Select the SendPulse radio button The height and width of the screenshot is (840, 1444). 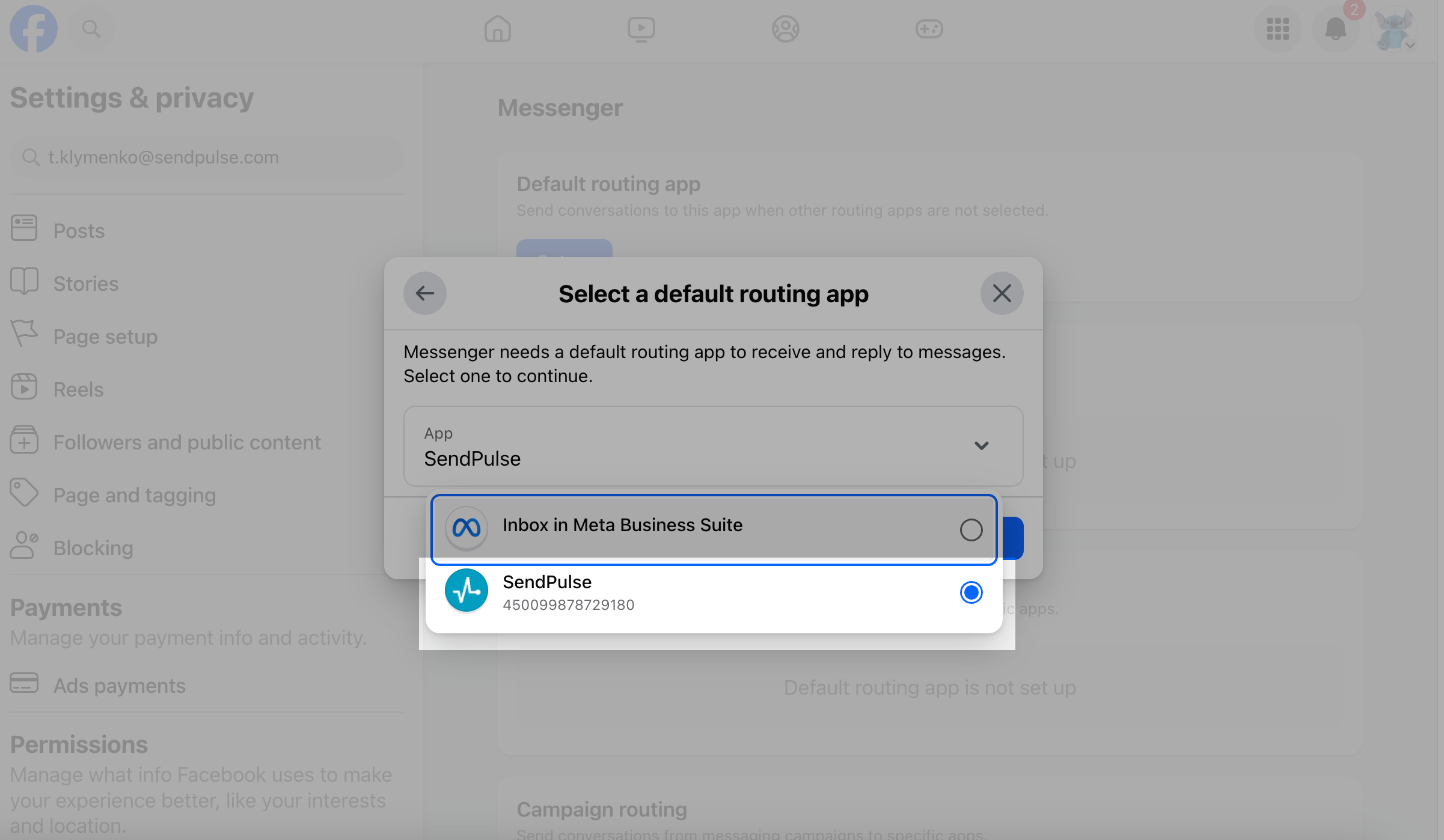[971, 592]
